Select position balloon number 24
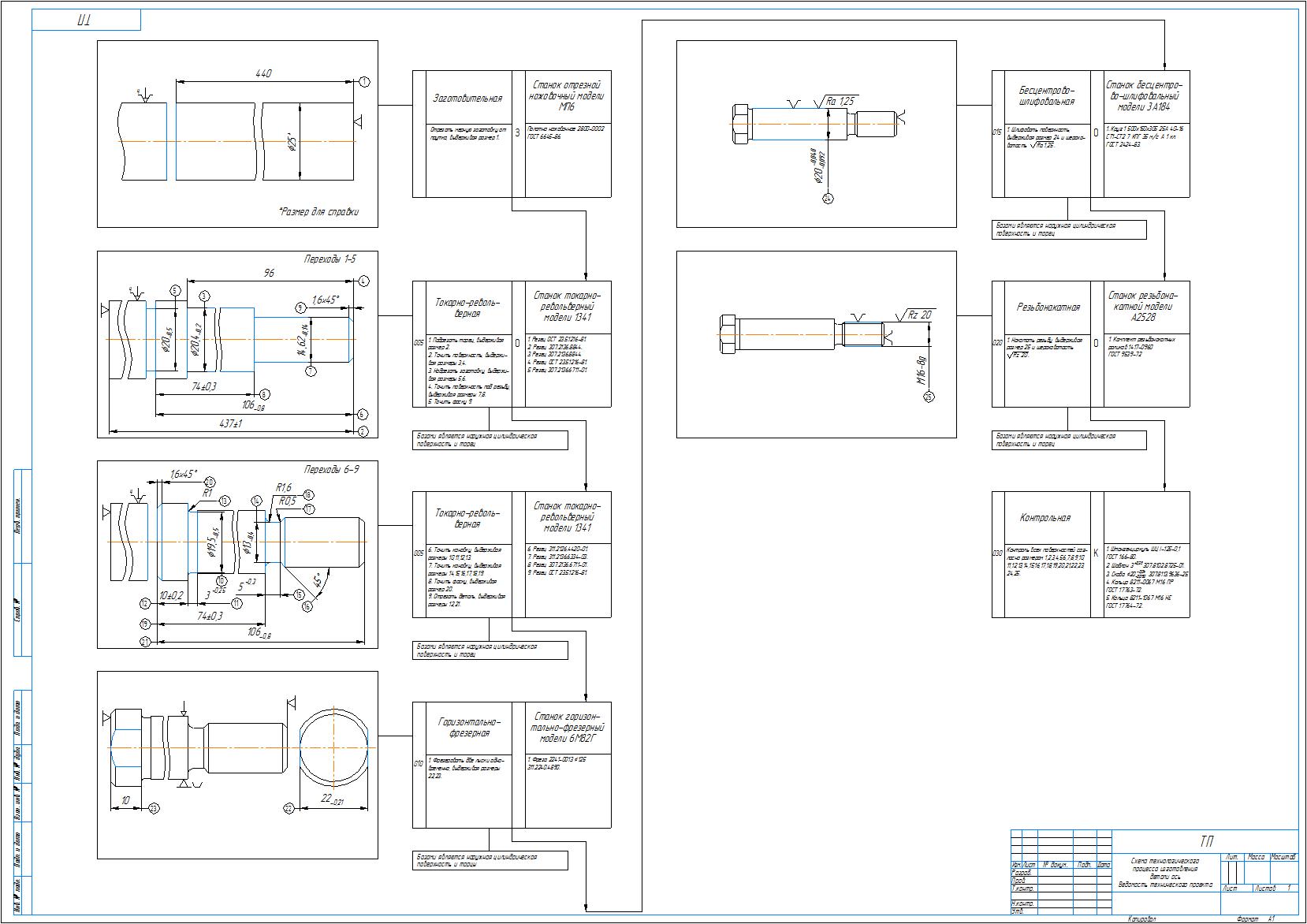 (828, 198)
